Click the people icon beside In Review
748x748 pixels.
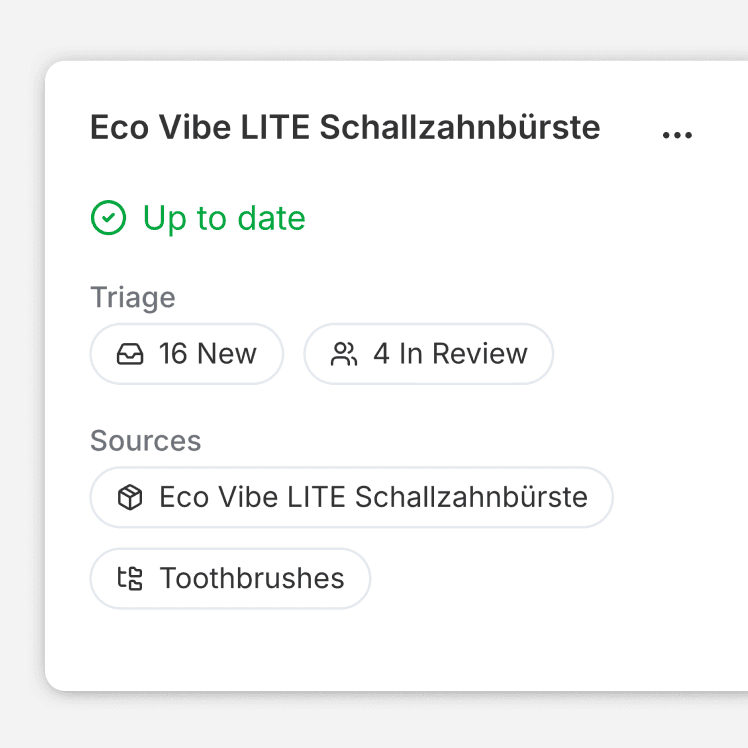point(344,354)
